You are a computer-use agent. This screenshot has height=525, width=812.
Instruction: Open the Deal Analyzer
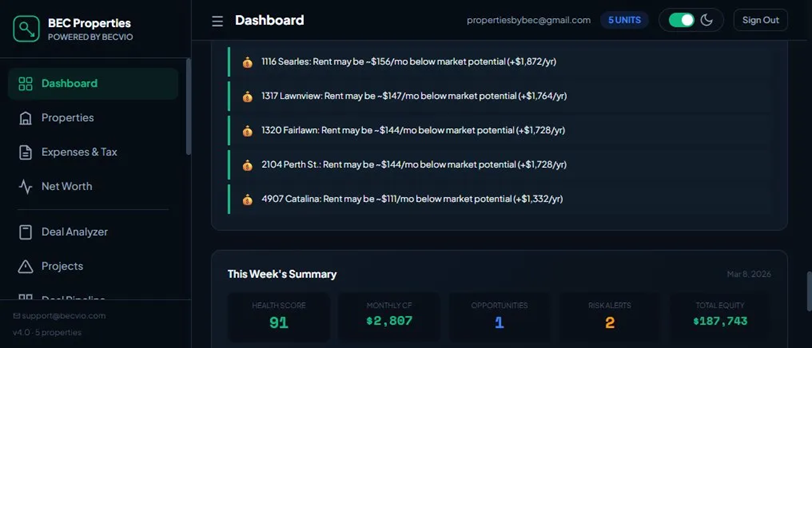(93, 232)
